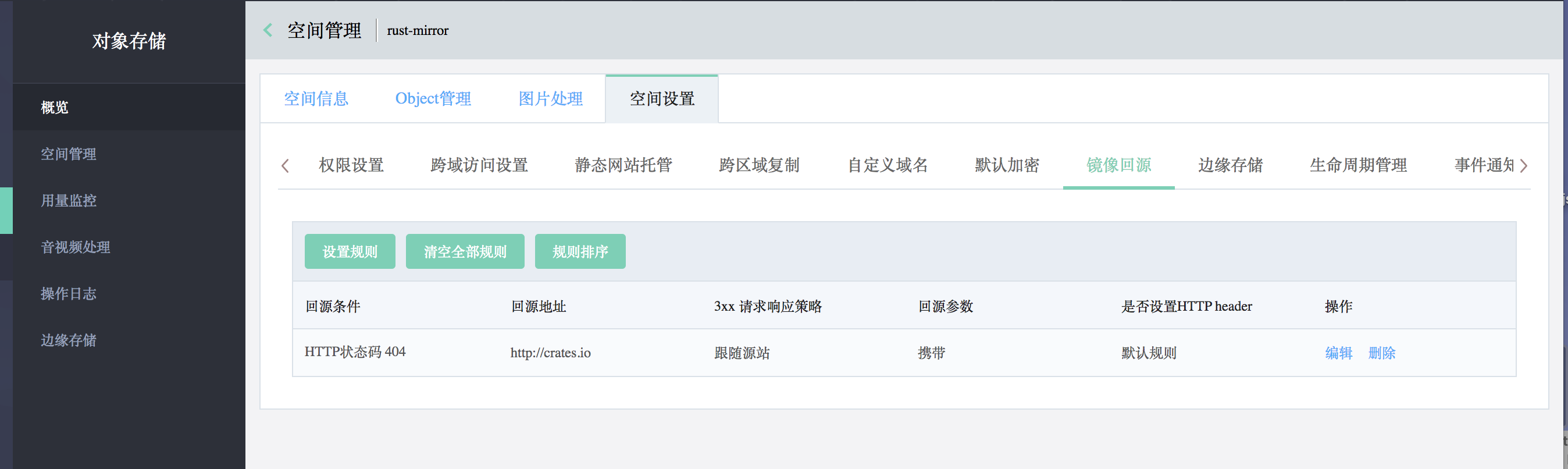Screen dimensions: 1568x469
Task: Select the 默认加密 sub-tab
Action: (1007, 165)
